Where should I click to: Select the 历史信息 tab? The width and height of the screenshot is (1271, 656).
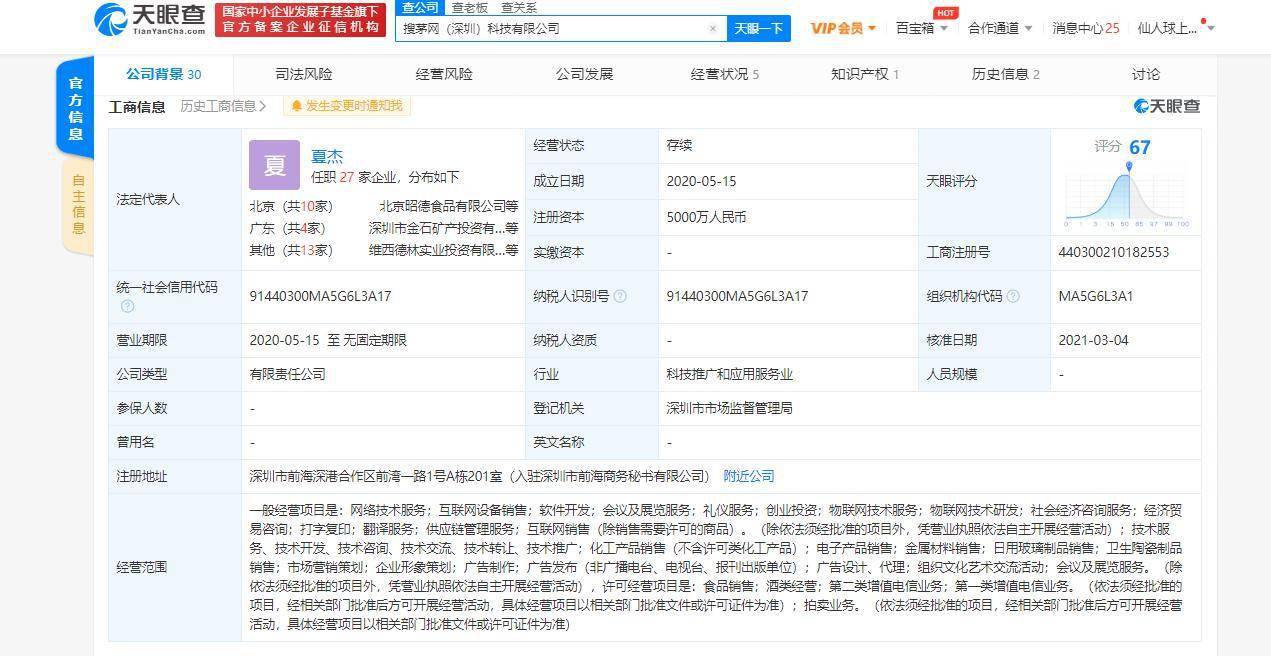click(x=1006, y=74)
